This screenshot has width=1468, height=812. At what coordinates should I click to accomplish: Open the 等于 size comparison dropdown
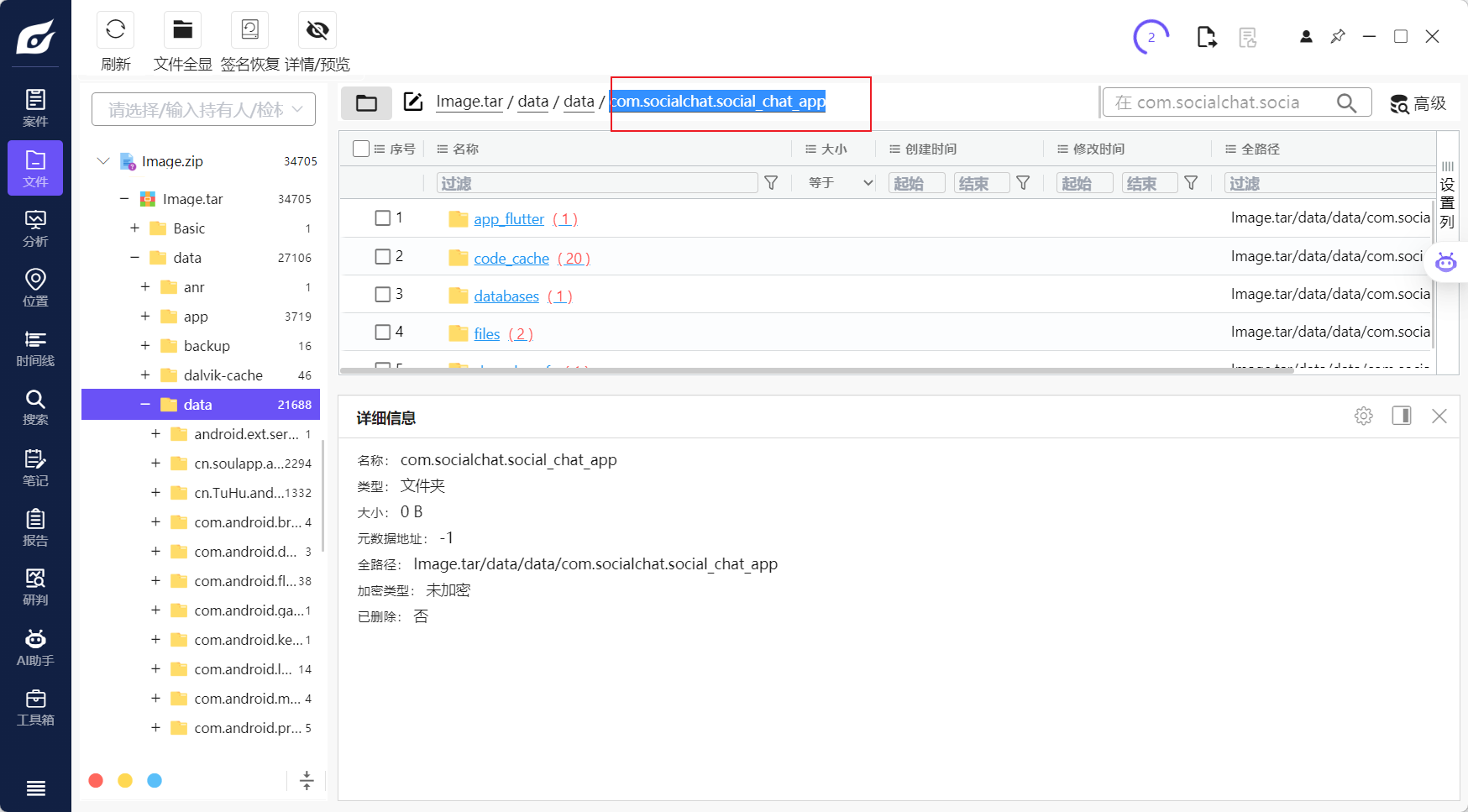pyautogui.click(x=840, y=183)
